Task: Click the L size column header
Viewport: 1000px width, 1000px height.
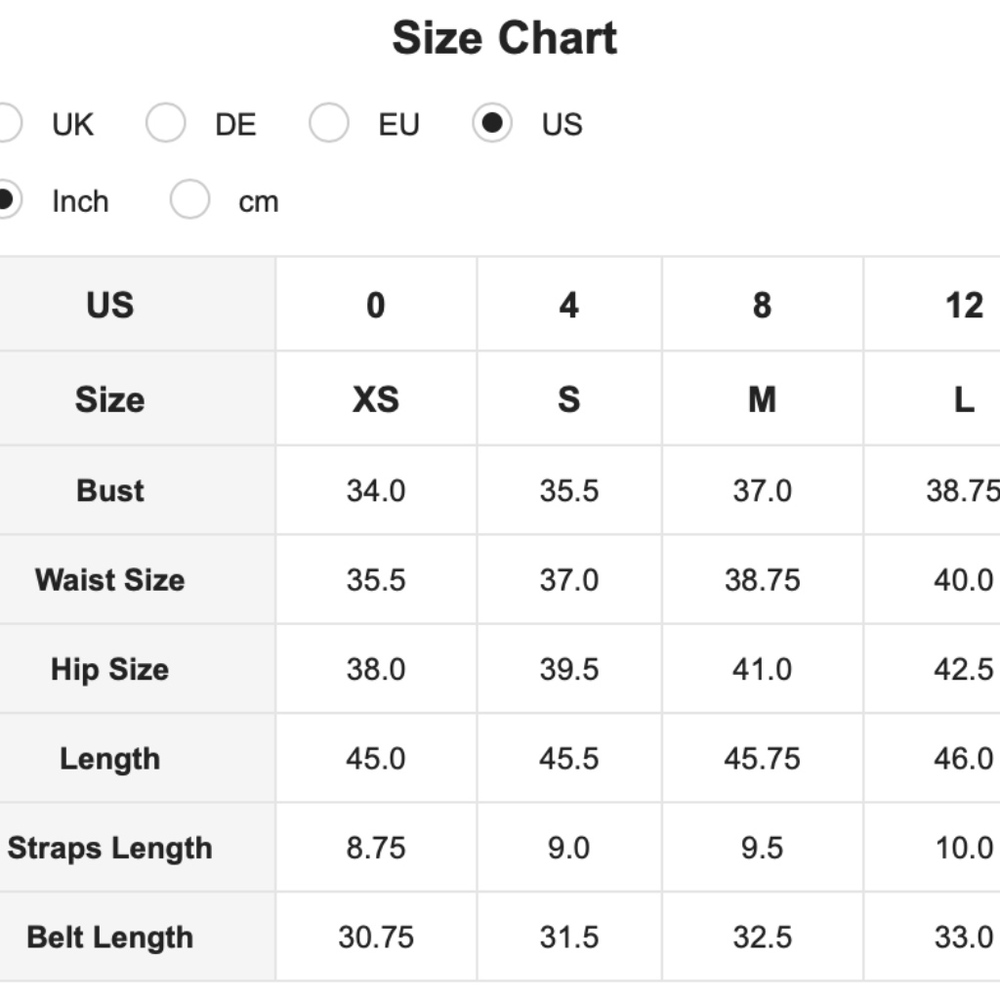Action: pos(963,400)
